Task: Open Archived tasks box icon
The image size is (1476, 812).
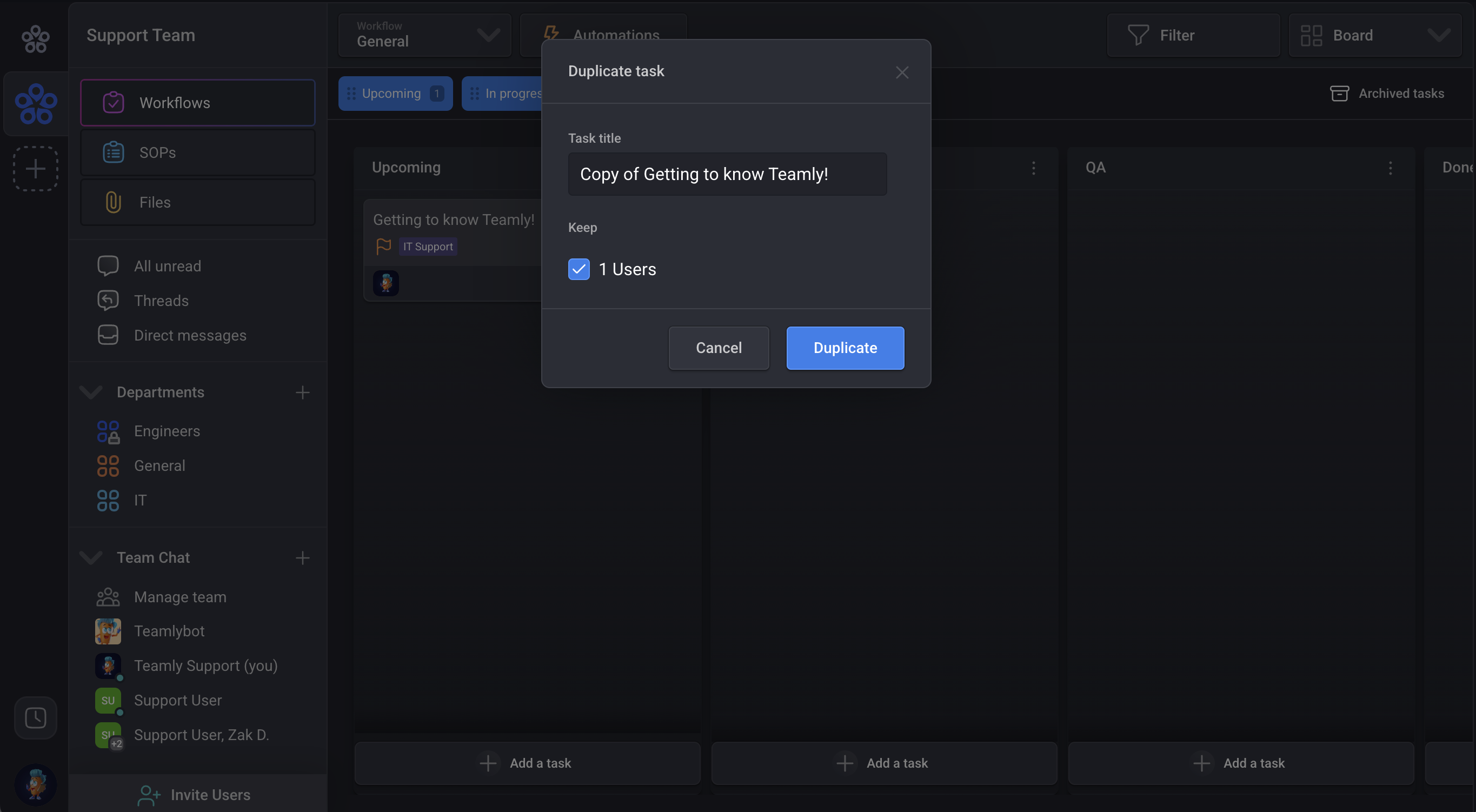Action: pyautogui.click(x=1339, y=94)
